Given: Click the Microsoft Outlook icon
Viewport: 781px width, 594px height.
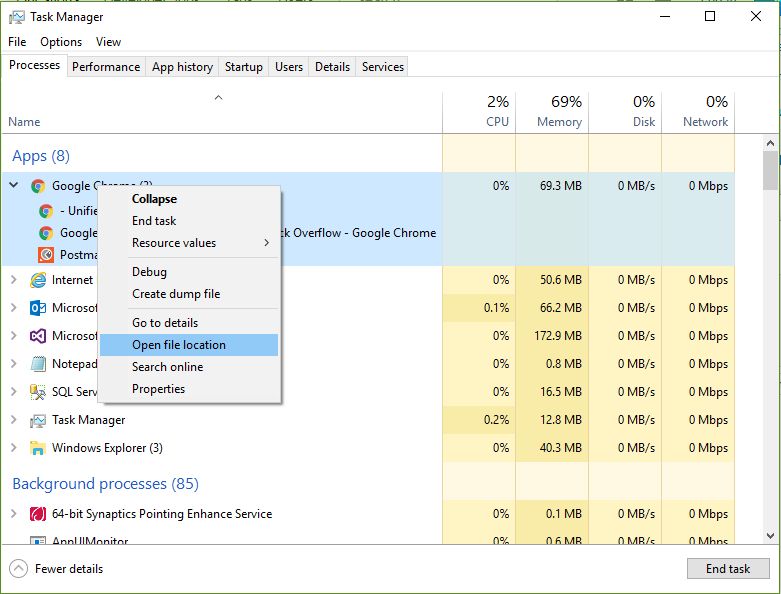Looking at the screenshot, I should (x=38, y=308).
